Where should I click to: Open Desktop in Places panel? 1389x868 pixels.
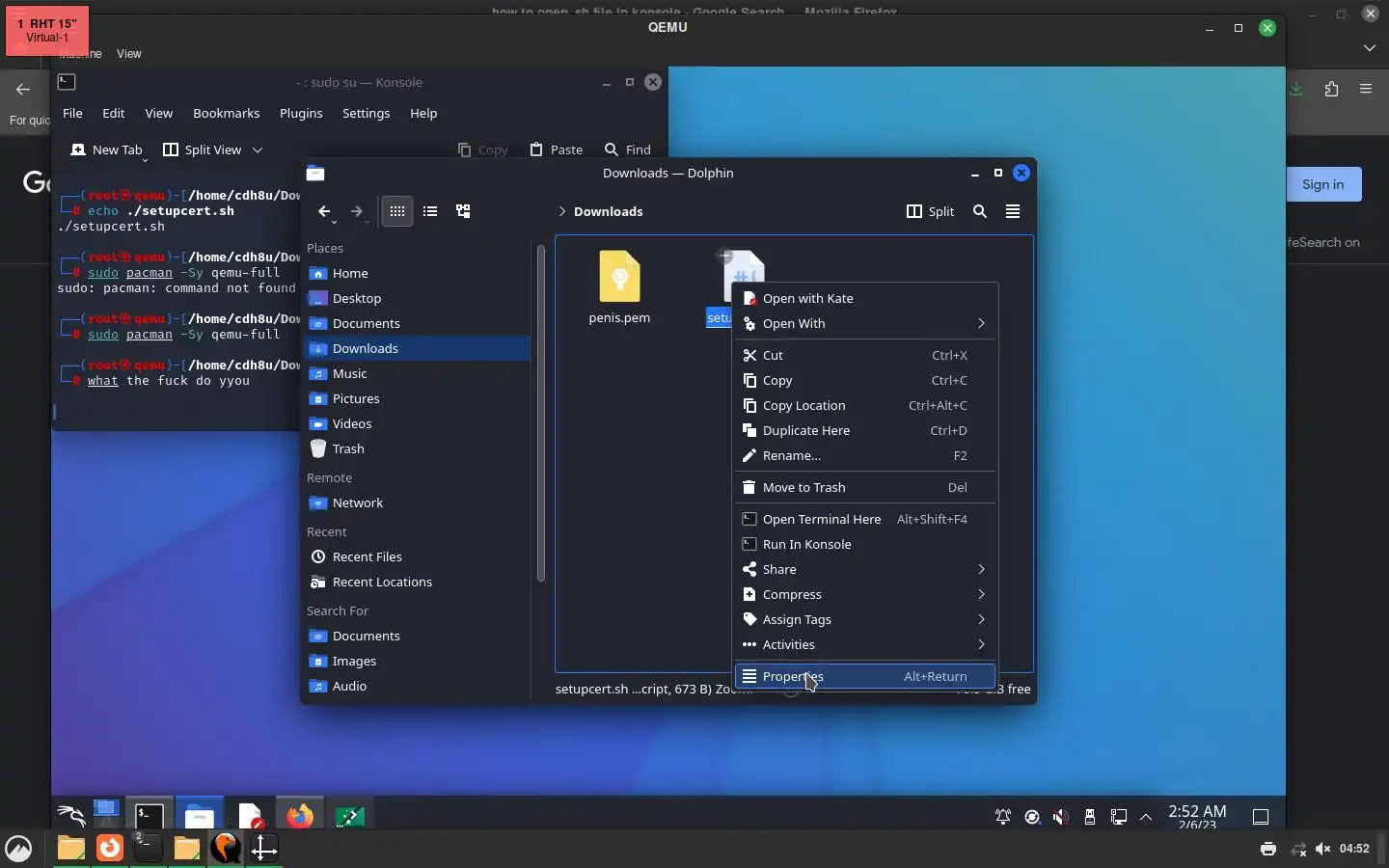click(418, 298)
